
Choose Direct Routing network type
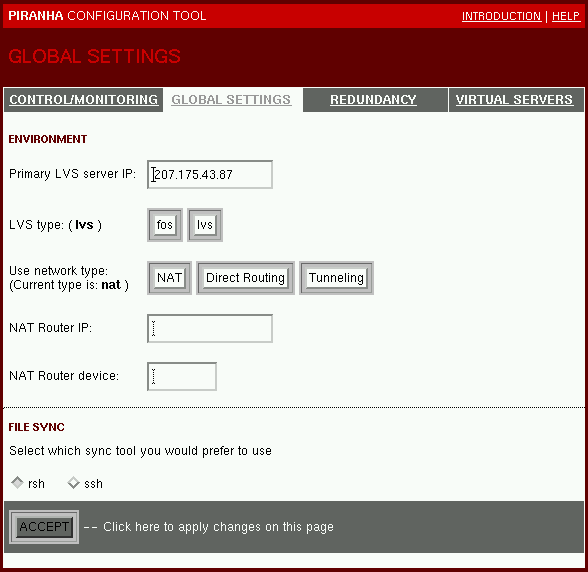click(245, 278)
